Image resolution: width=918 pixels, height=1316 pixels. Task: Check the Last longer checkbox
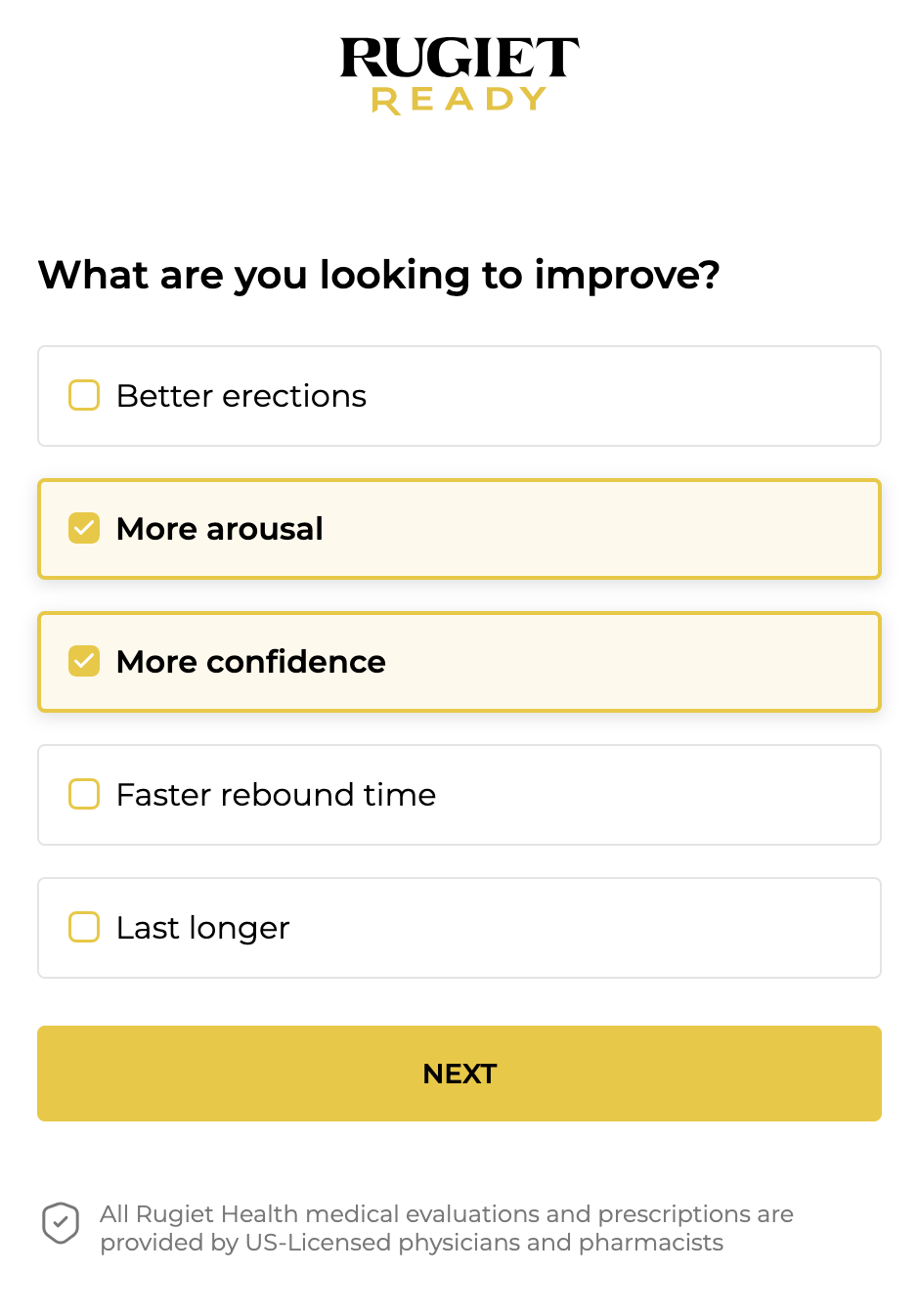coord(84,928)
